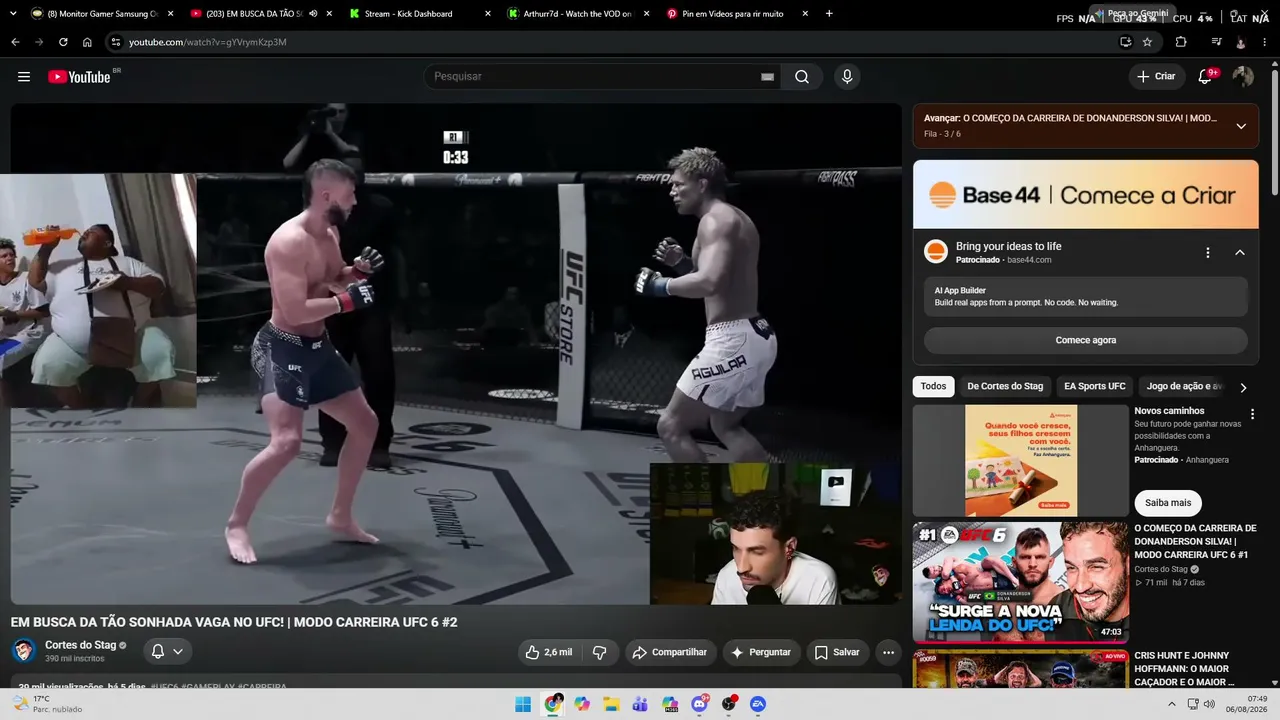Image resolution: width=1280 pixels, height=720 pixels.
Task: Switch to the Pinterest videos tab
Action: [736, 14]
